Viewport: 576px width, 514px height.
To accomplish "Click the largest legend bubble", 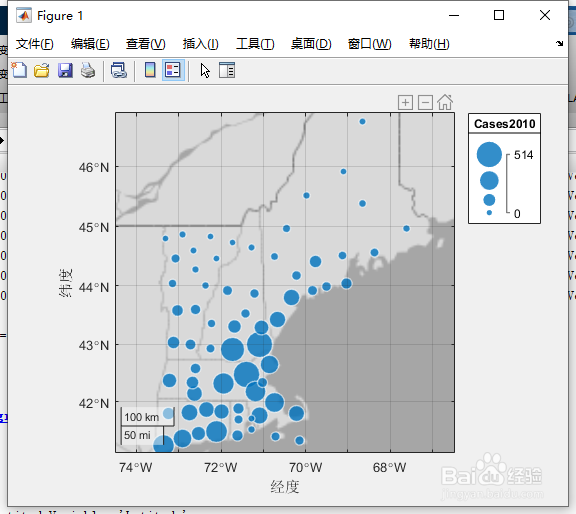I will click(489, 154).
